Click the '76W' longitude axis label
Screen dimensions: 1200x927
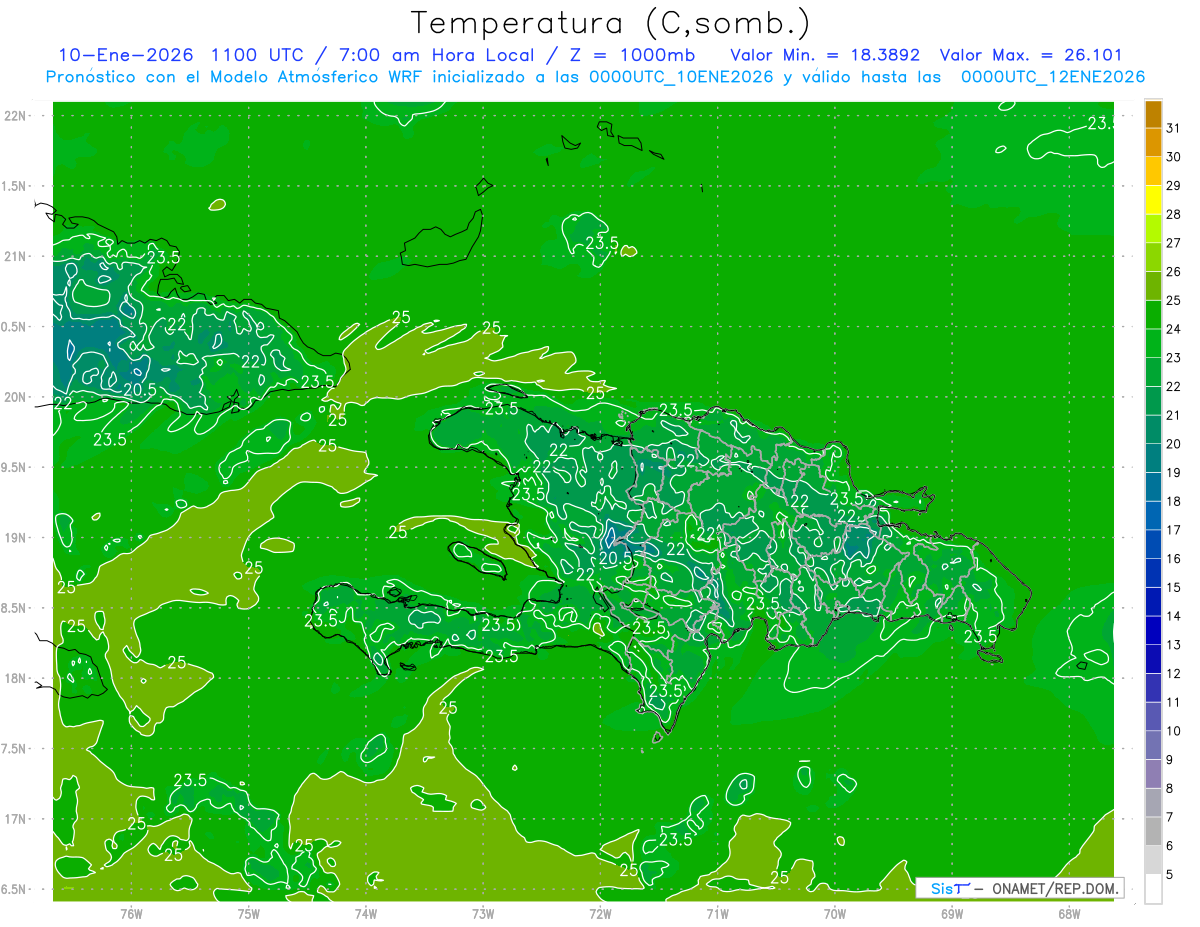pos(131,914)
